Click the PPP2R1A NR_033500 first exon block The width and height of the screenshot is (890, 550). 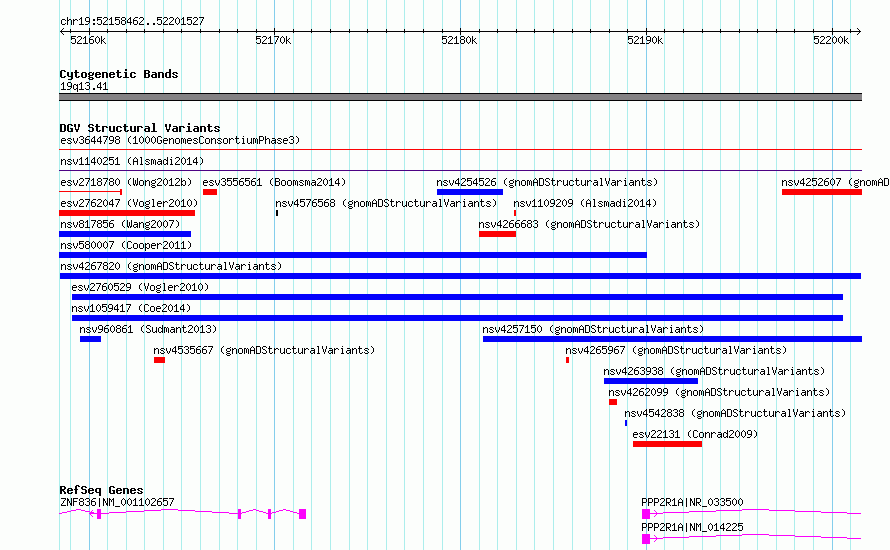[646, 514]
